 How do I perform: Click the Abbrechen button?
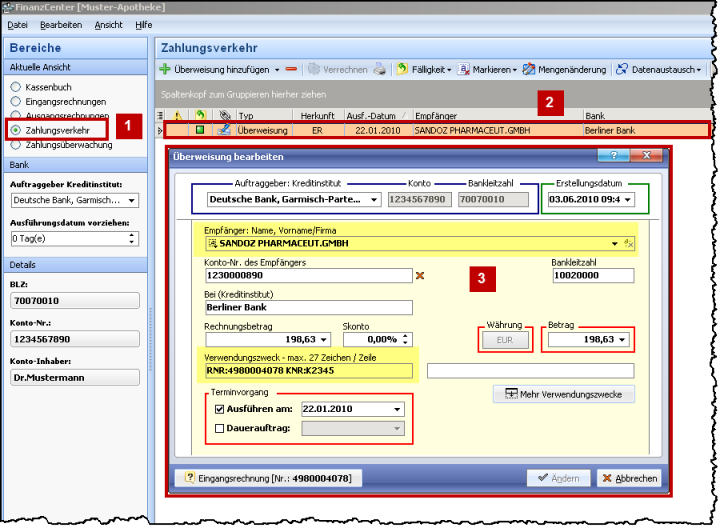[x=629, y=478]
